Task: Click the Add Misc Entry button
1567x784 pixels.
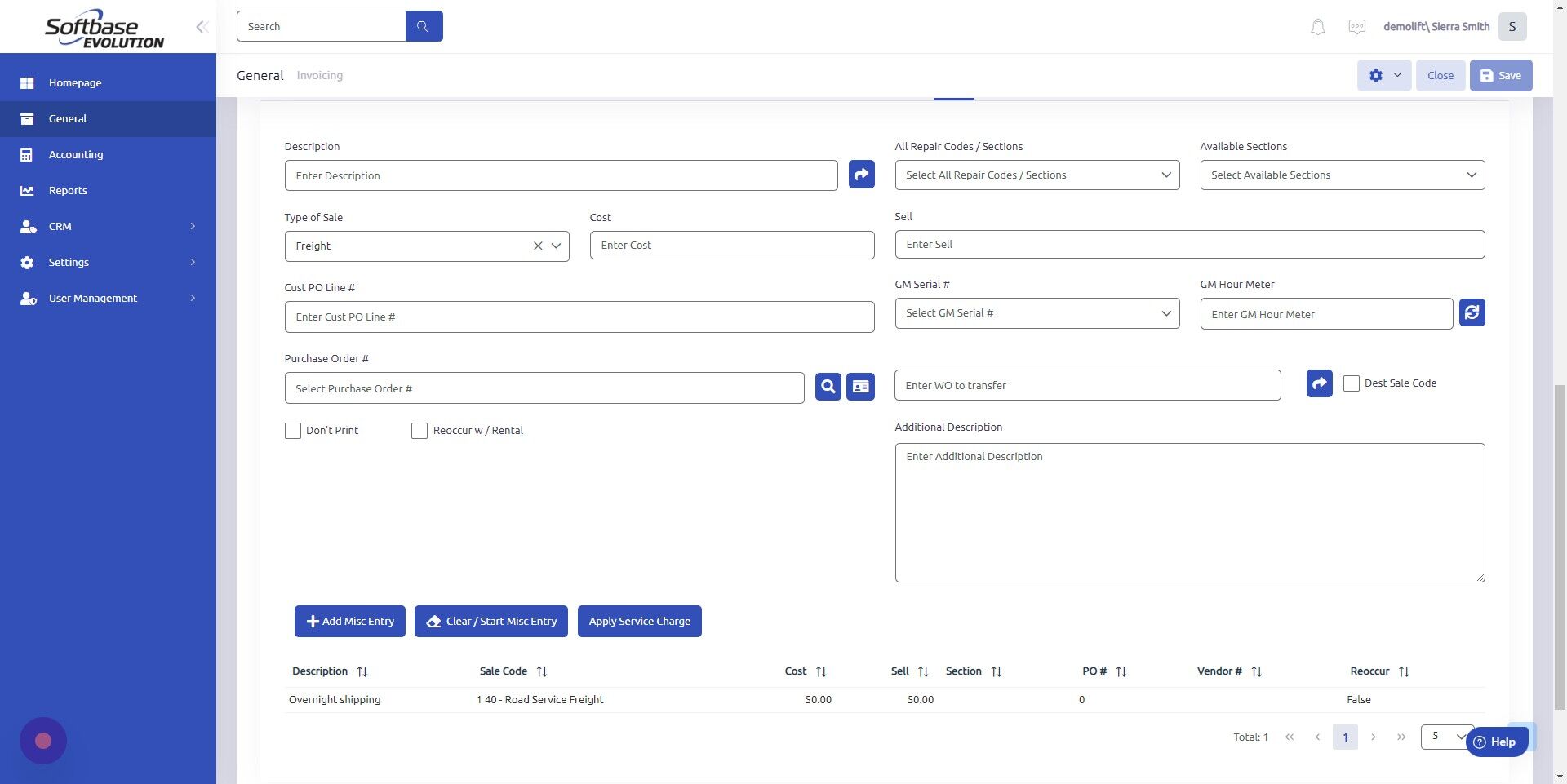Action: 349,621
